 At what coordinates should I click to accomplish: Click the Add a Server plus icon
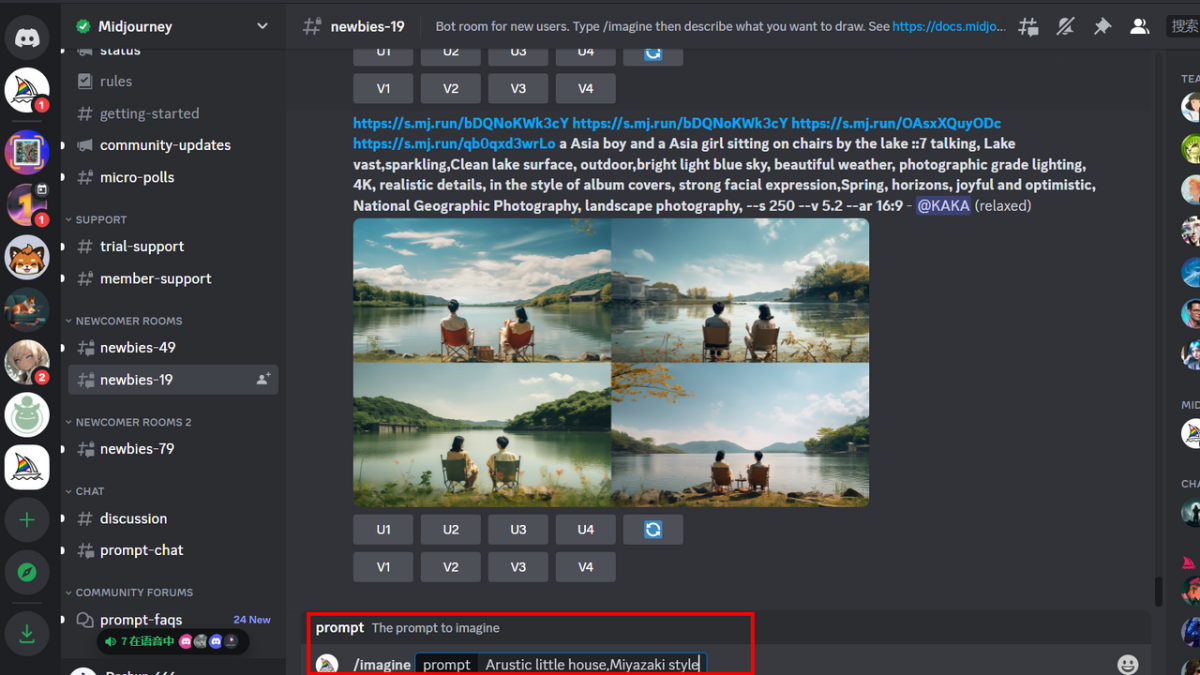(27, 520)
